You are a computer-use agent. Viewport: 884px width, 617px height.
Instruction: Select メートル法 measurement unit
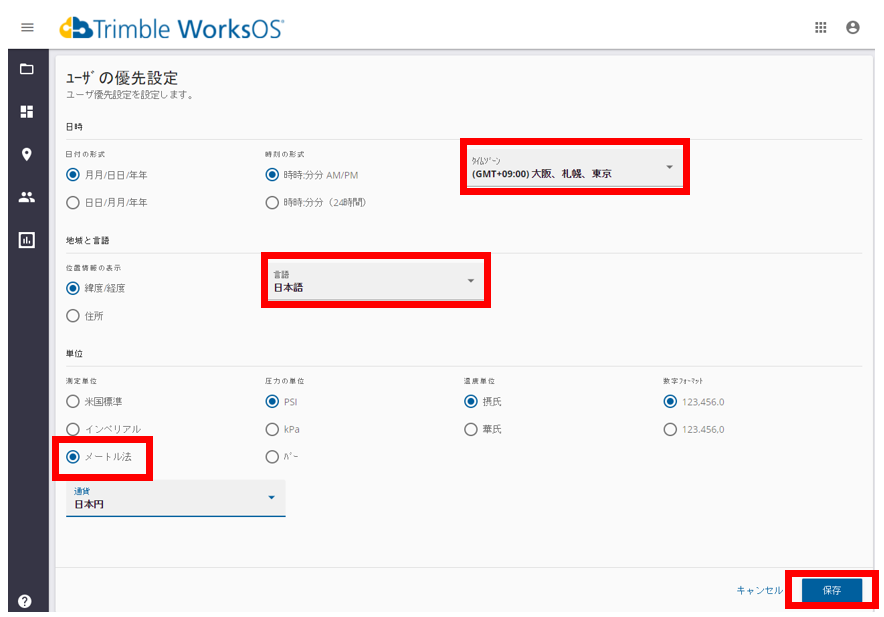click(x=73, y=457)
